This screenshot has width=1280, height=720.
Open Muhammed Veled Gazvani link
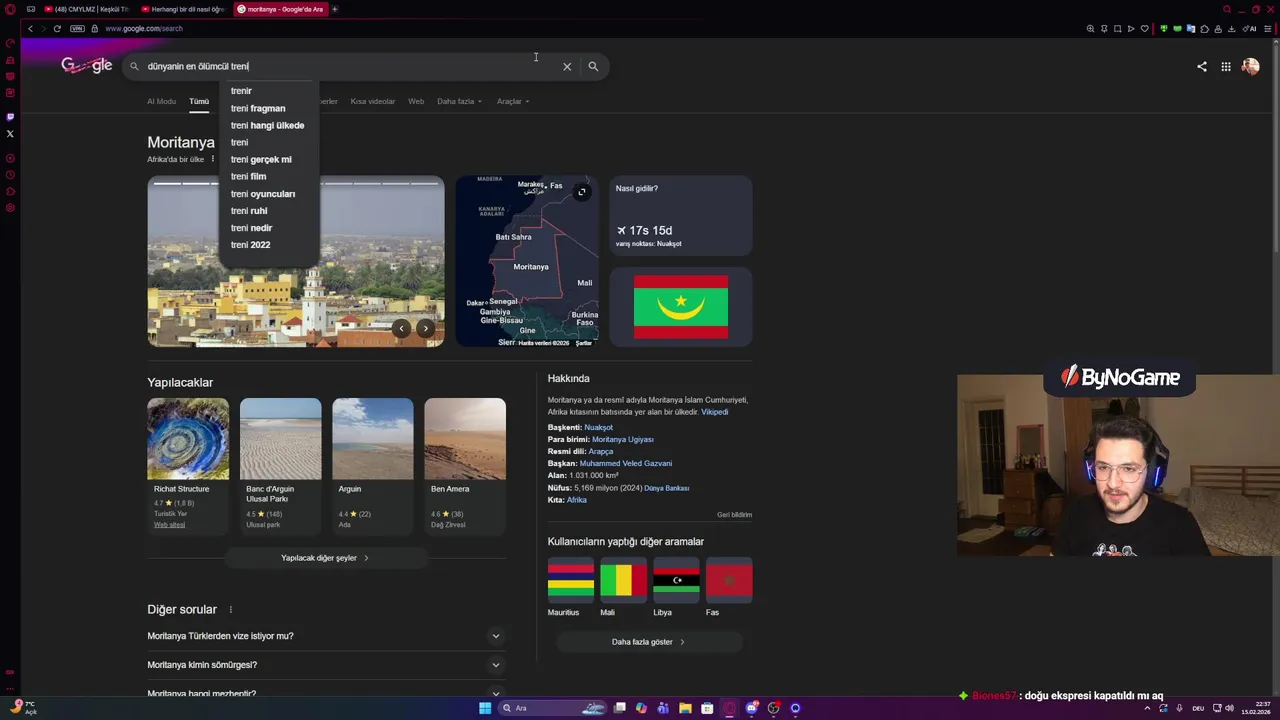[625, 463]
